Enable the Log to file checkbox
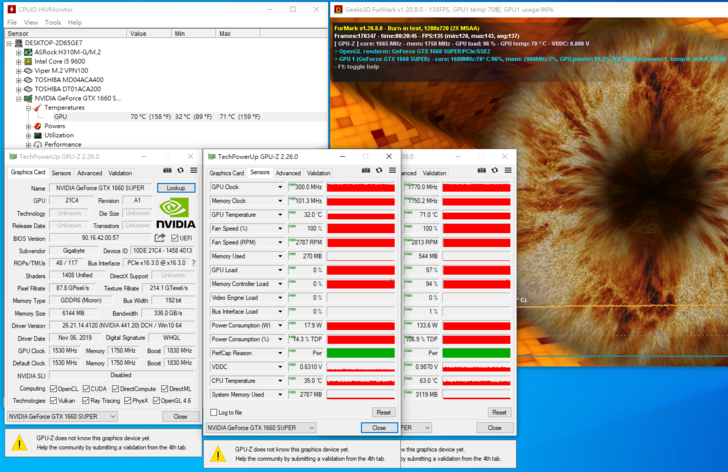Image resolution: width=728 pixels, height=472 pixels. (212, 412)
